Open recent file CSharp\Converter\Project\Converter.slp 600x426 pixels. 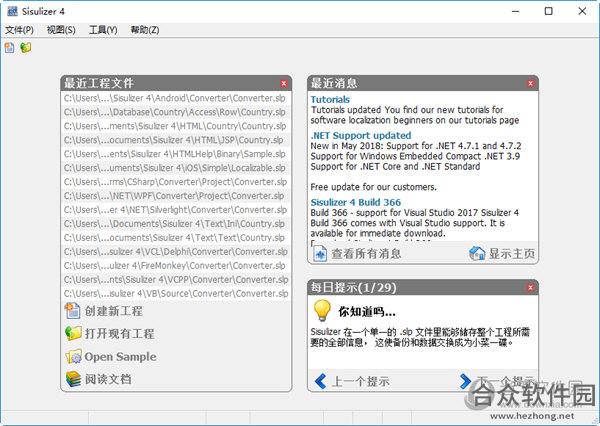point(176,182)
